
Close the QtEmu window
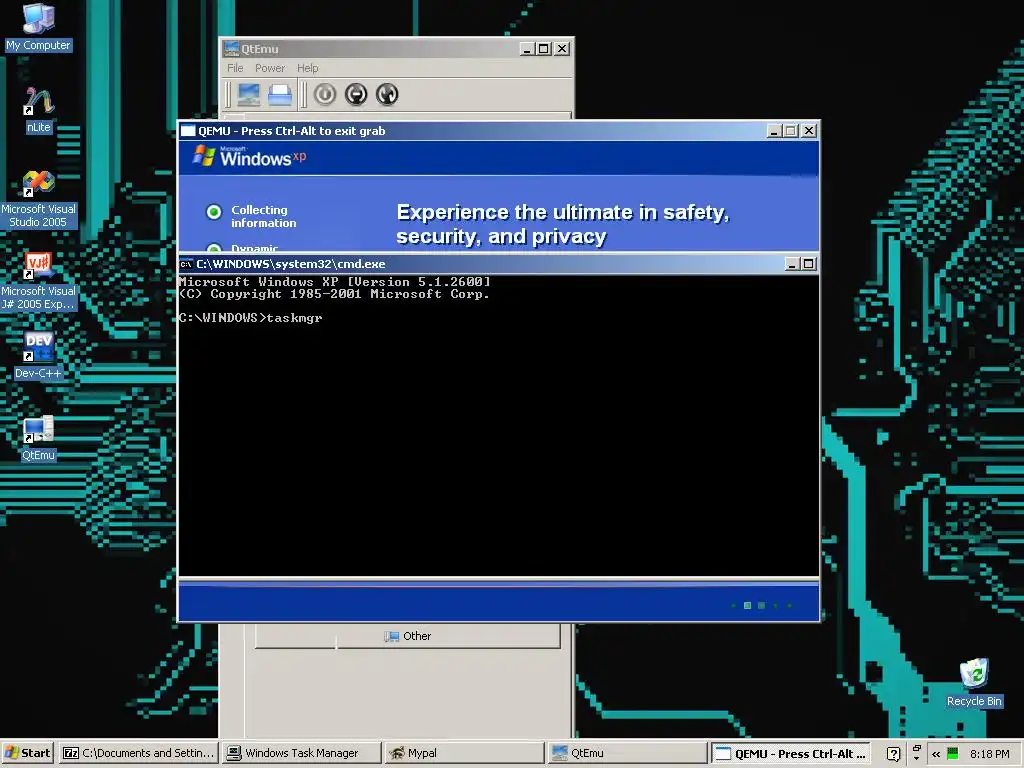pyautogui.click(x=562, y=48)
